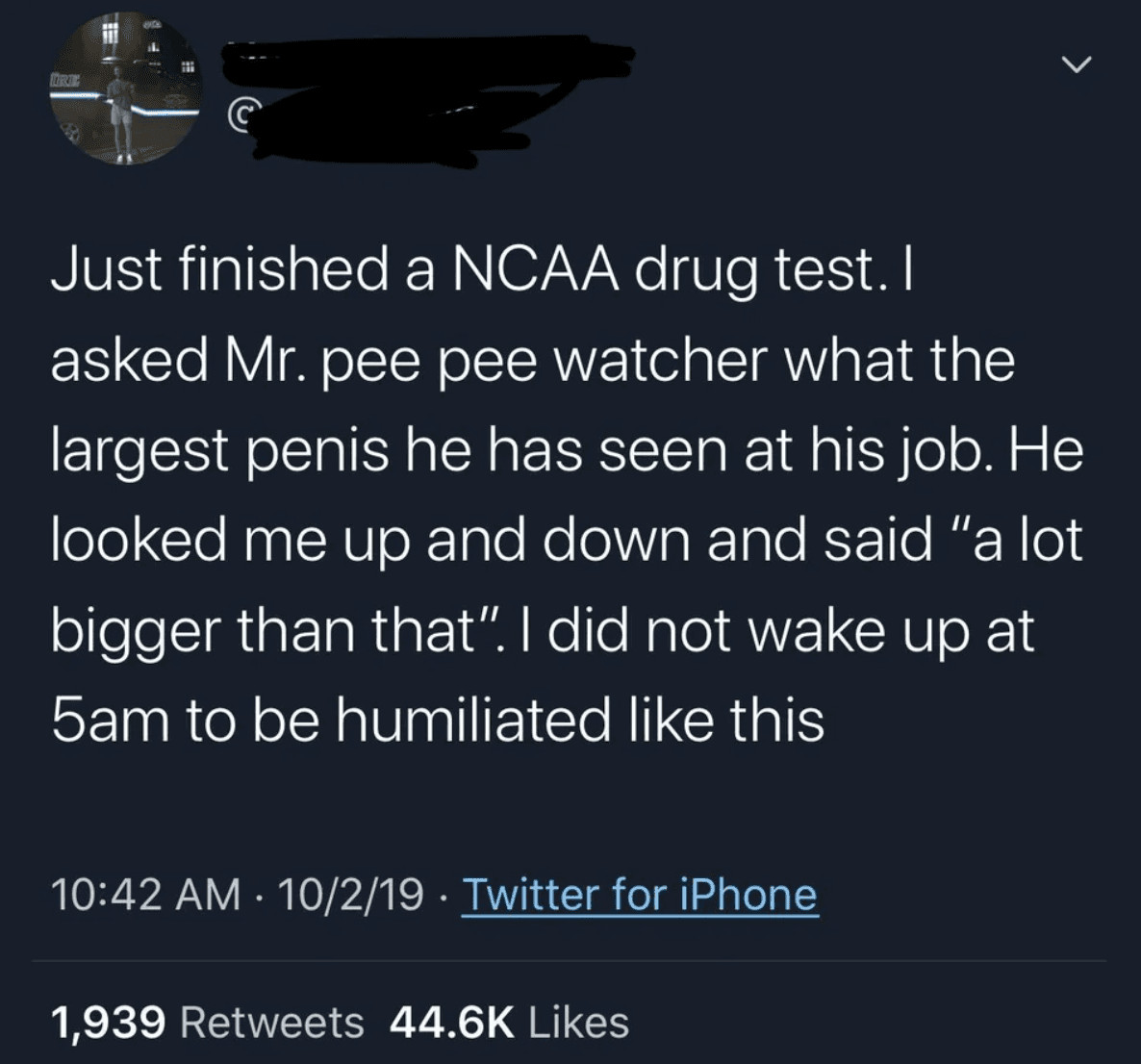
Task: Open the Twitter for iPhone source link
Action: tap(640, 895)
